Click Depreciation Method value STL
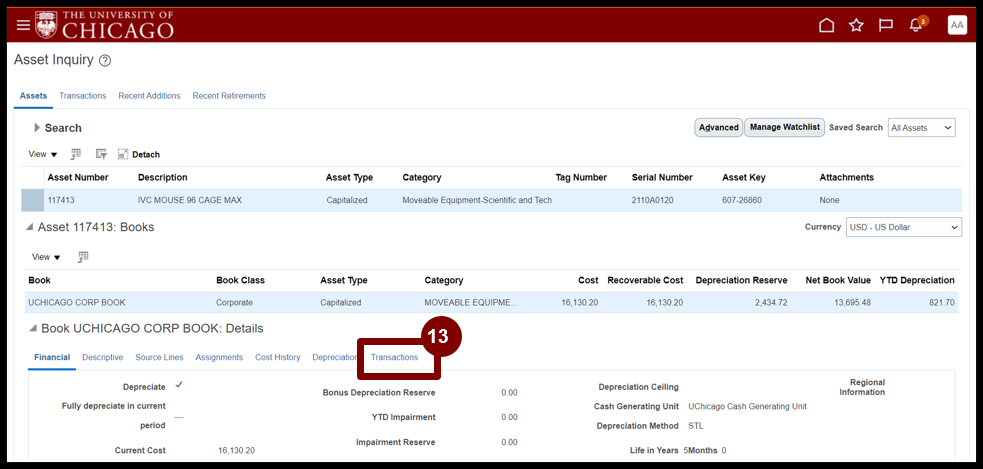The width and height of the screenshot is (983, 469). click(x=696, y=426)
